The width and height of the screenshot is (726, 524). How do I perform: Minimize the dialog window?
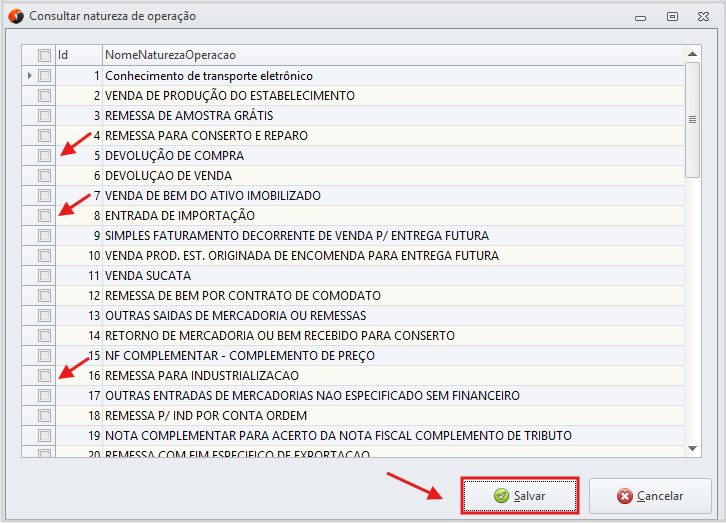(x=640, y=18)
